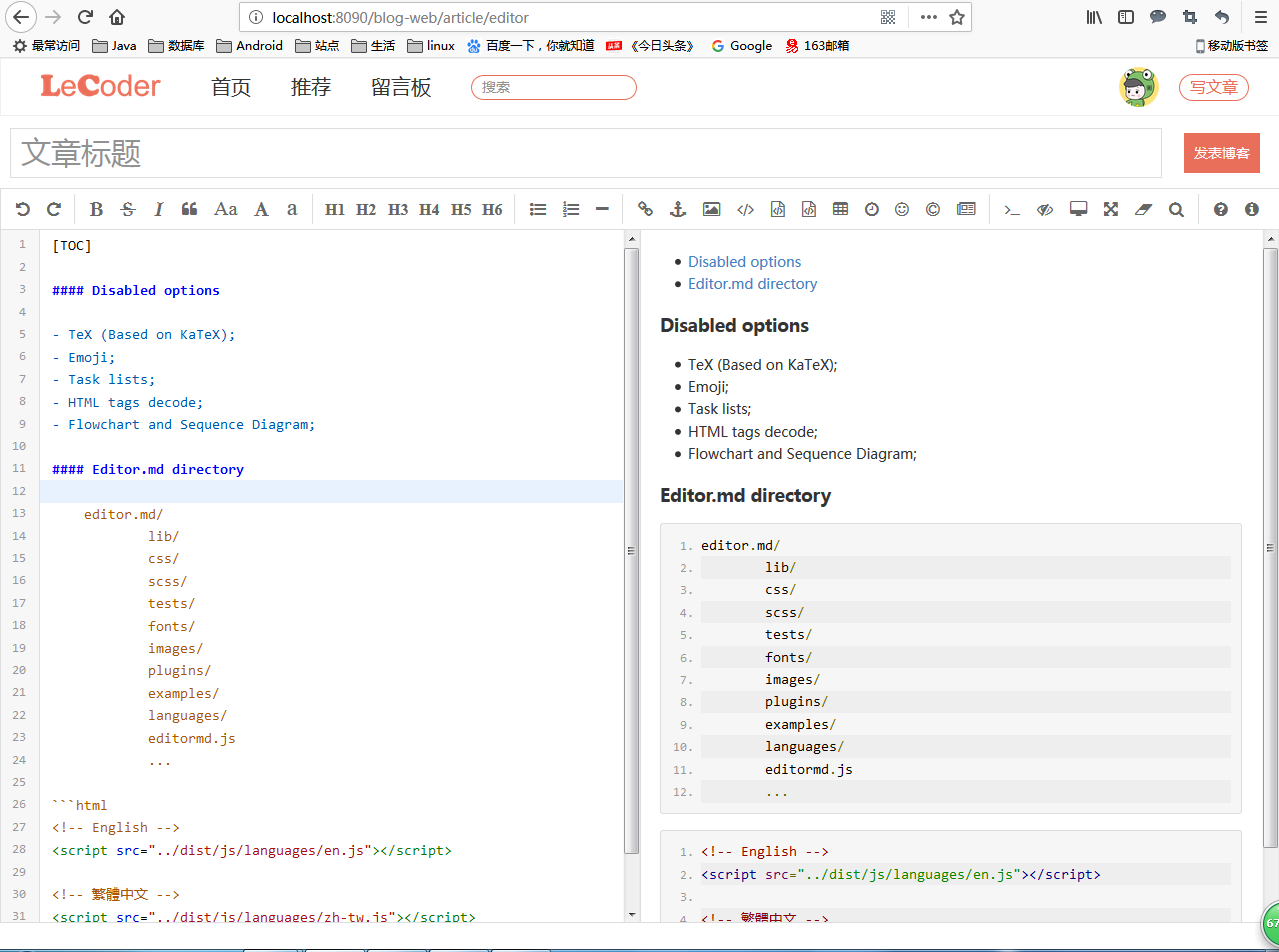
Task: Go to the 留言板 page
Action: pos(401,87)
